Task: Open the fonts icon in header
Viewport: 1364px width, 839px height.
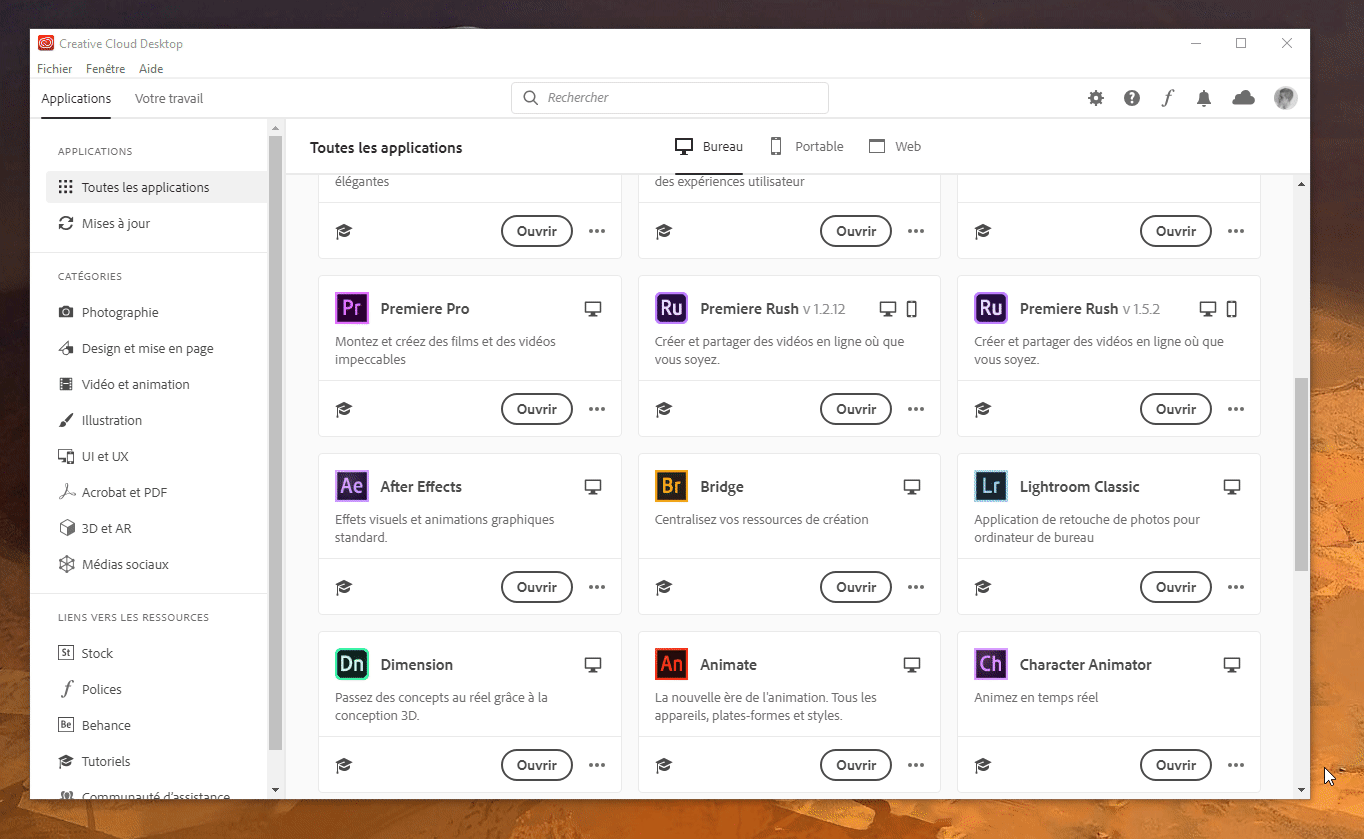Action: pyautogui.click(x=1167, y=98)
